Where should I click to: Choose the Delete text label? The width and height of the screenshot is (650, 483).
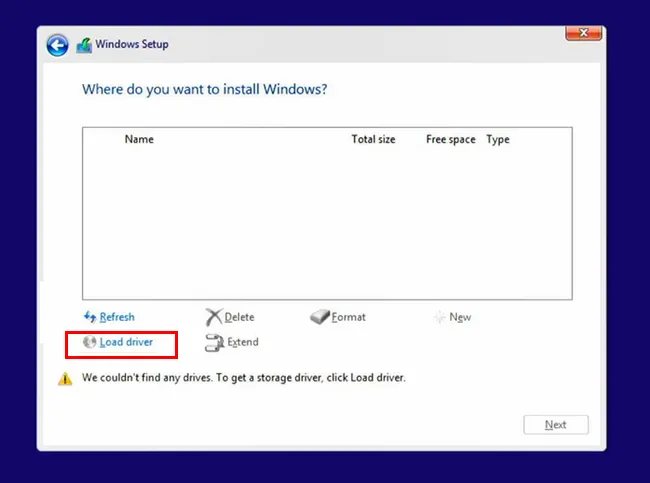[x=239, y=317]
